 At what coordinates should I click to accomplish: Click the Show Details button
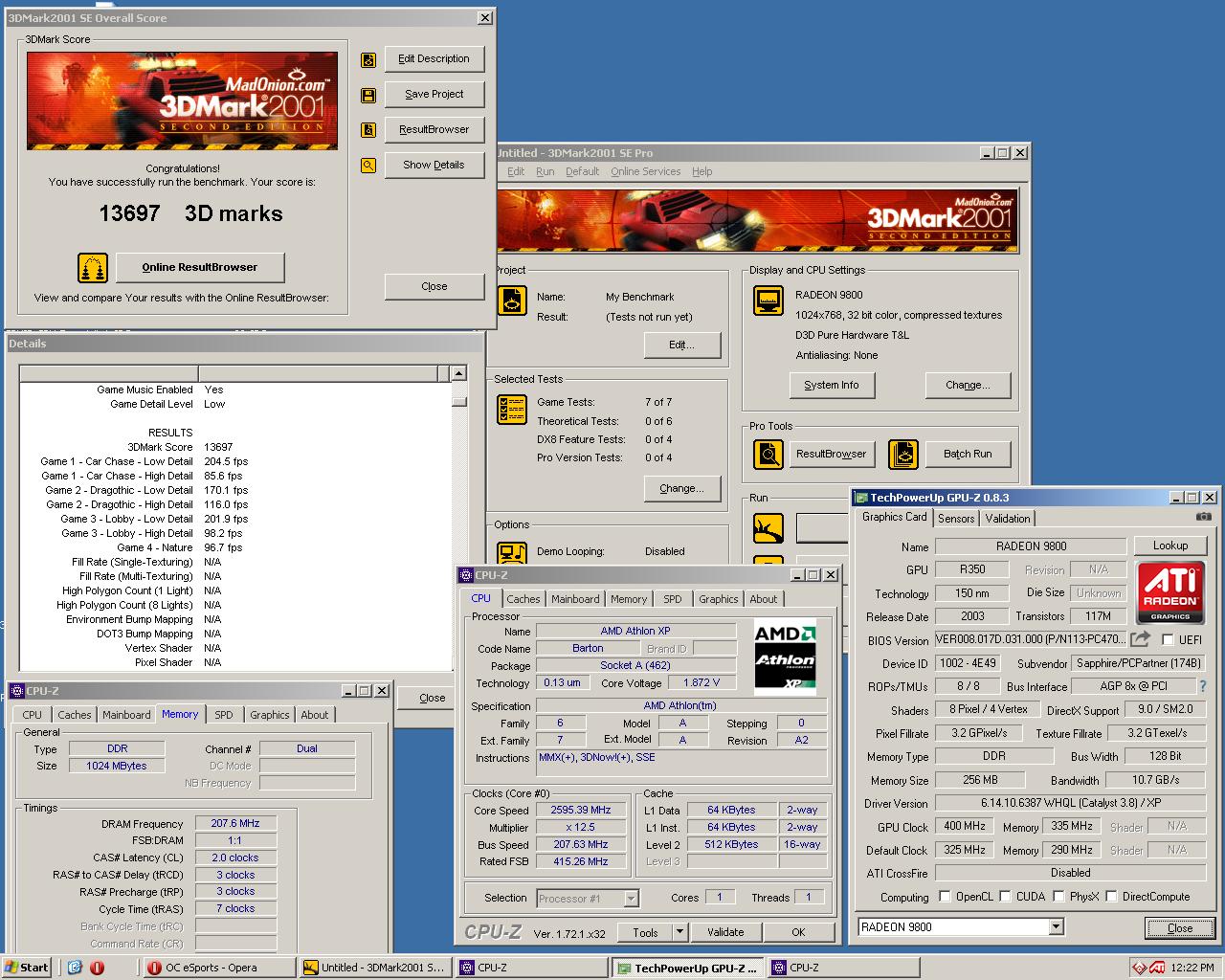[x=434, y=165]
